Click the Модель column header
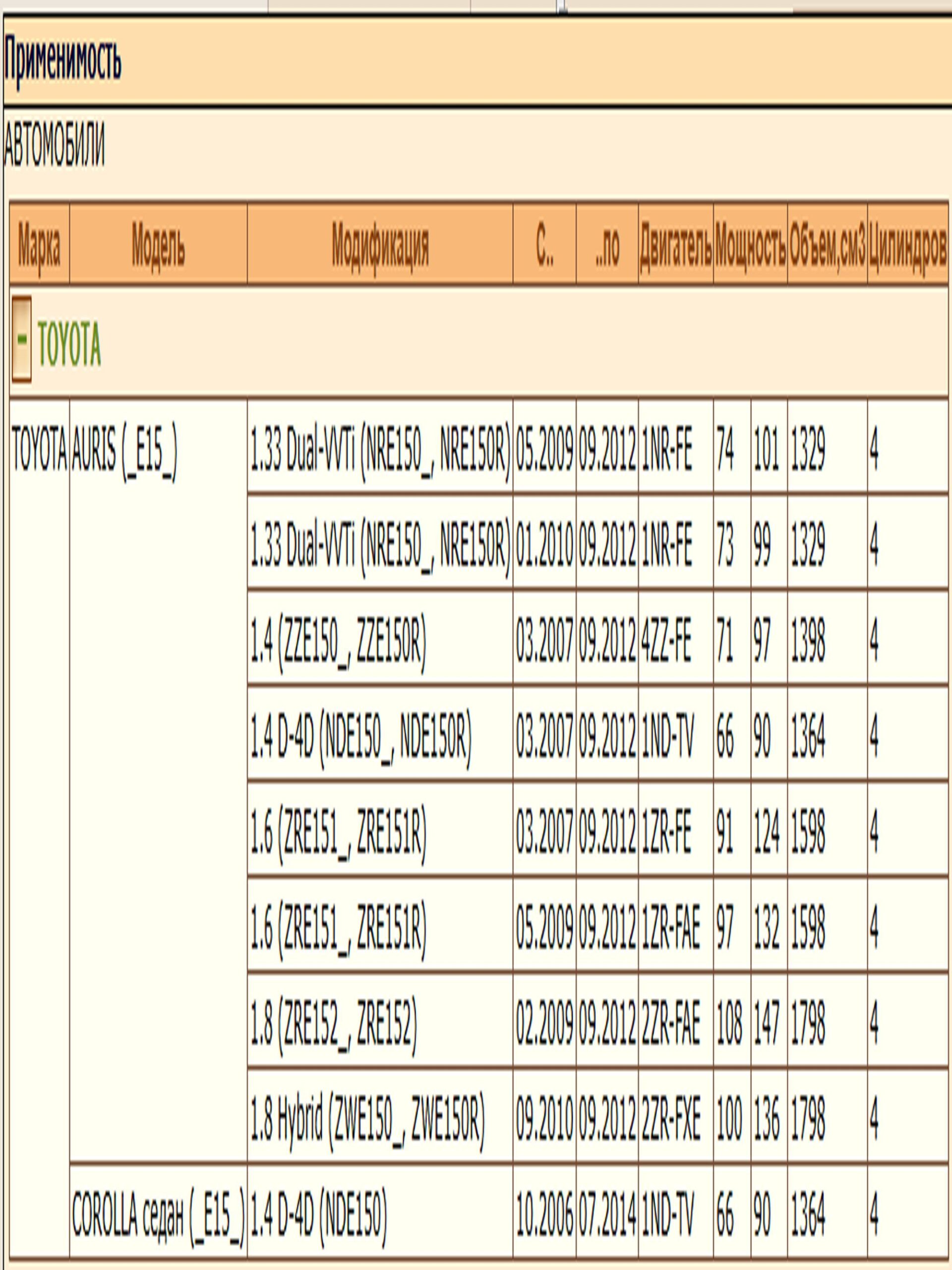Viewport: 952px width, 1270px height. [158, 245]
